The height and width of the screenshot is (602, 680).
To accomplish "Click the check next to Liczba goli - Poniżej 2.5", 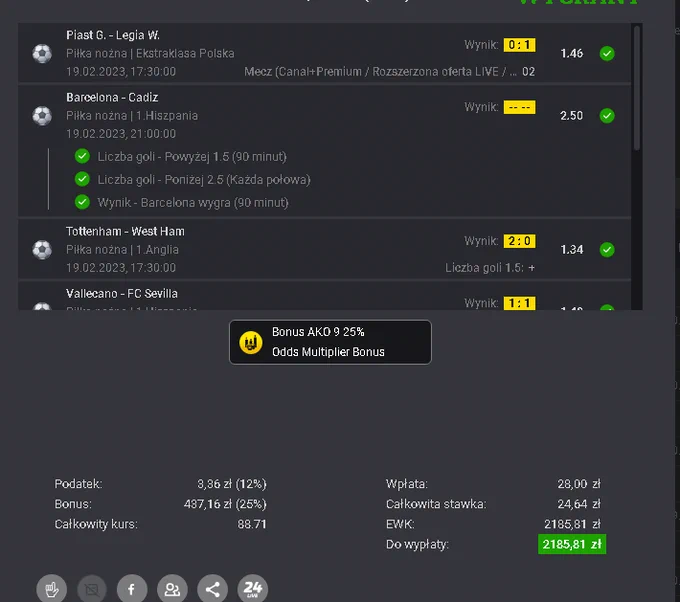I will point(82,179).
